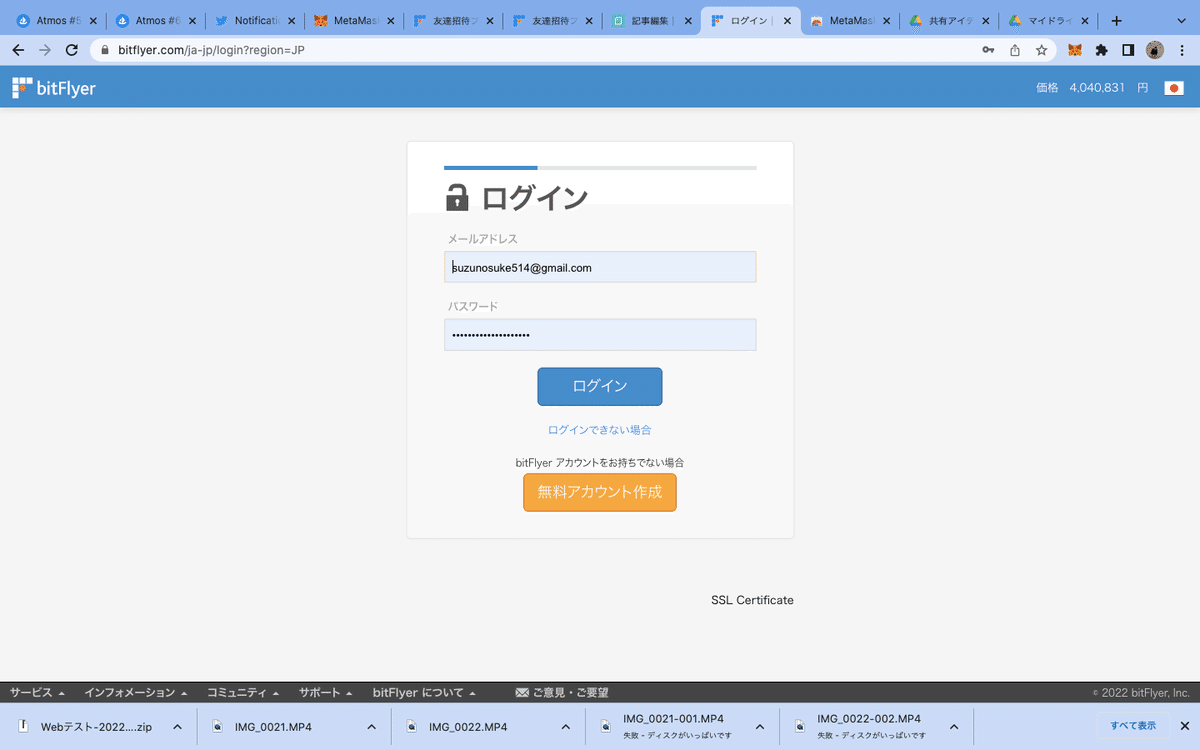The image size is (1200, 750).
Task: Click envelope icon for ご意見・ご要望
Action: (522, 692)
